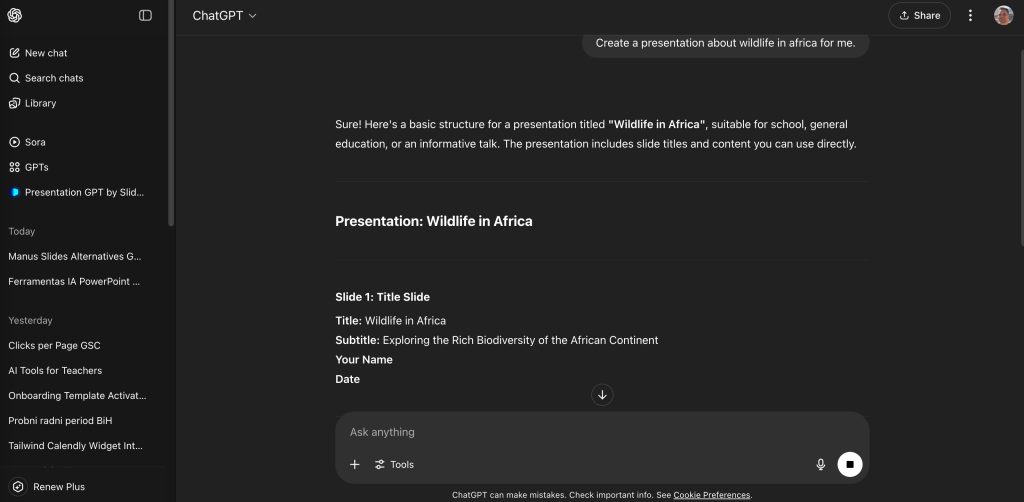Viewport: 1024px width, 502px height.
Task: Jump to bottom with the down arrow
Action: click(602, 394)
